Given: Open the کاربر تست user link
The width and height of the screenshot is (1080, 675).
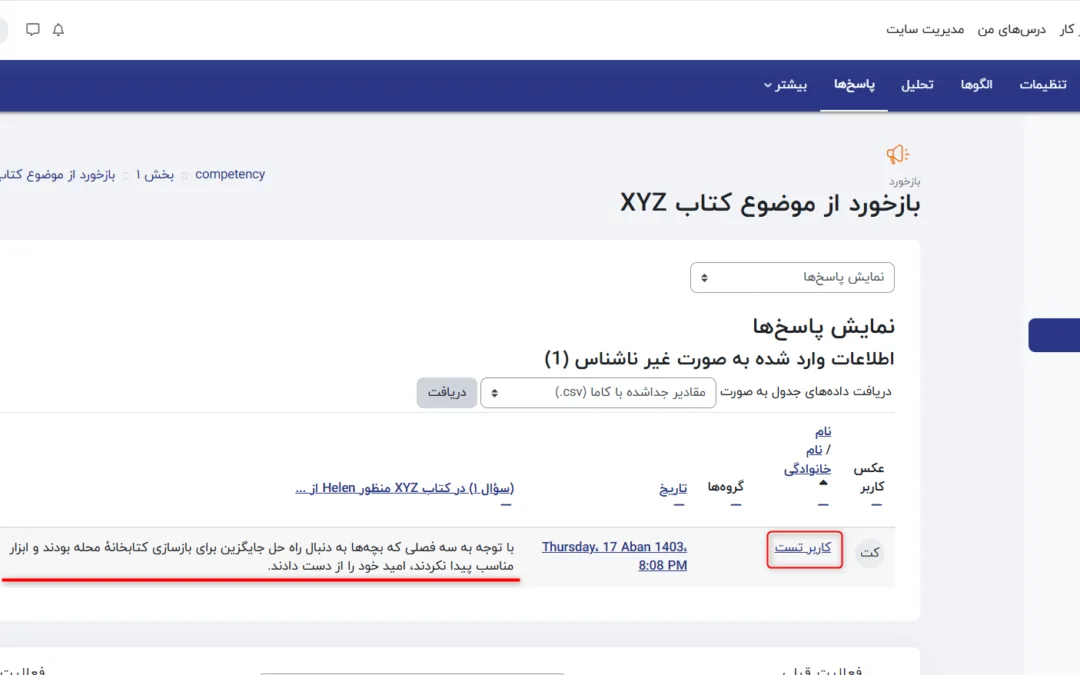Looking at the screenshot, I should (803, 548).
